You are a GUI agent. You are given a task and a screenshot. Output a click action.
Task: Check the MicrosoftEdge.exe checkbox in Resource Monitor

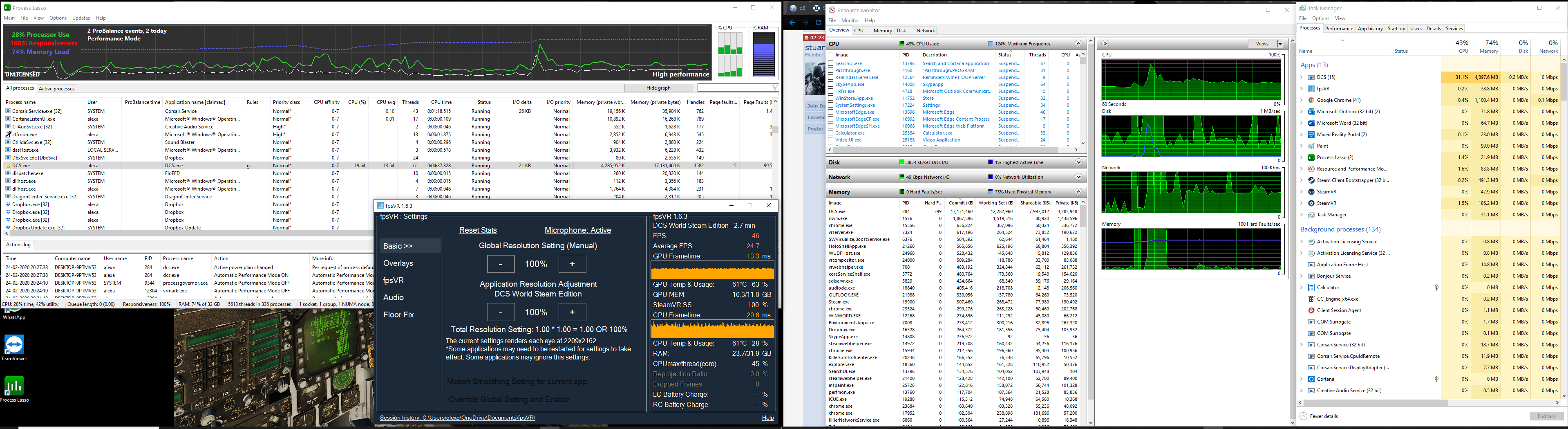(831, 112)
